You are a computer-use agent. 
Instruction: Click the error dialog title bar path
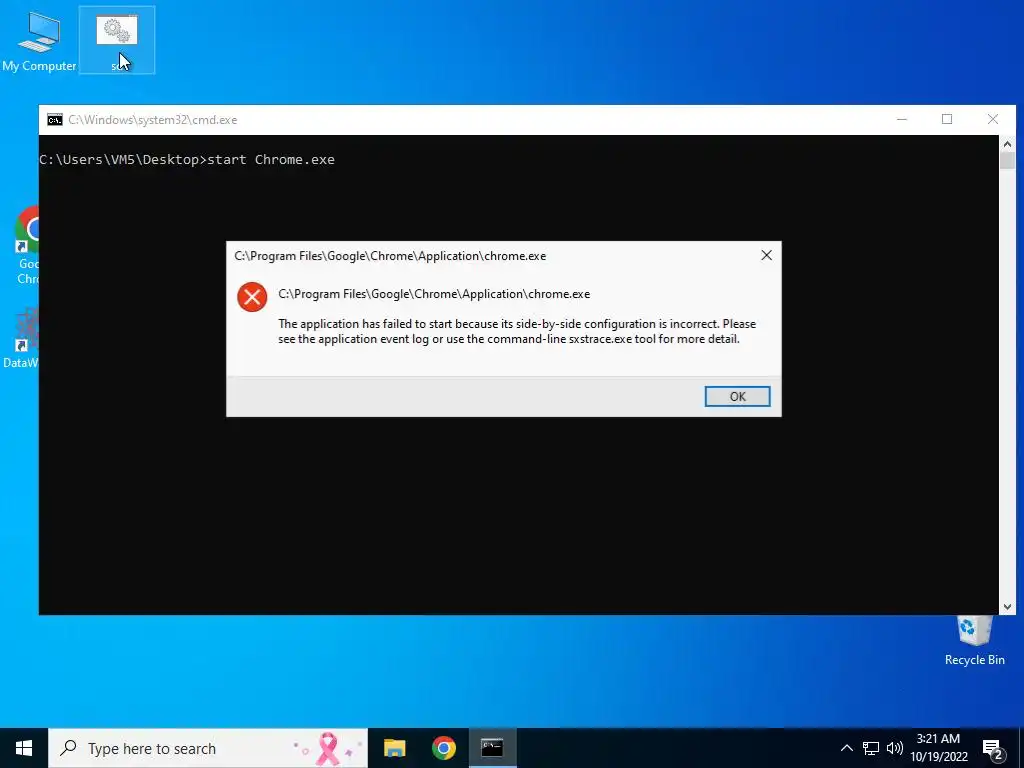pyautogui.click(x=390, y=256)
